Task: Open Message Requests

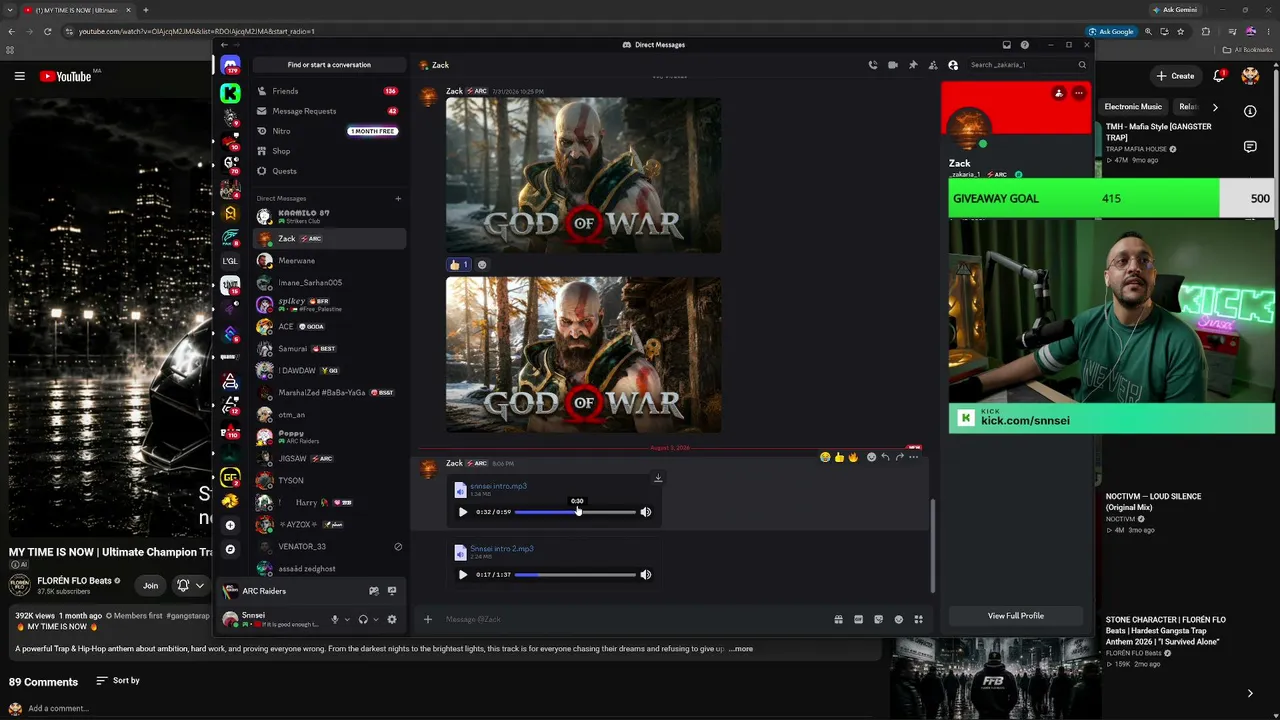Action: tap(329, 111)
